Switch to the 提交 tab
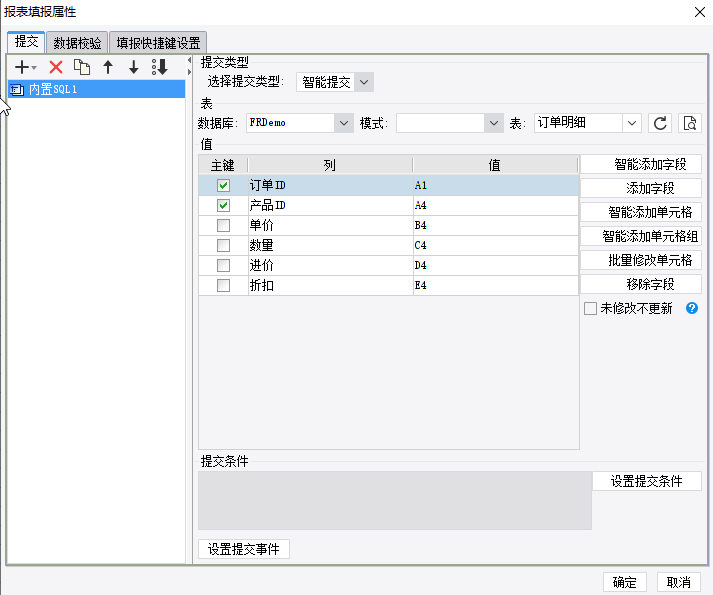 (x=26, y=42)
